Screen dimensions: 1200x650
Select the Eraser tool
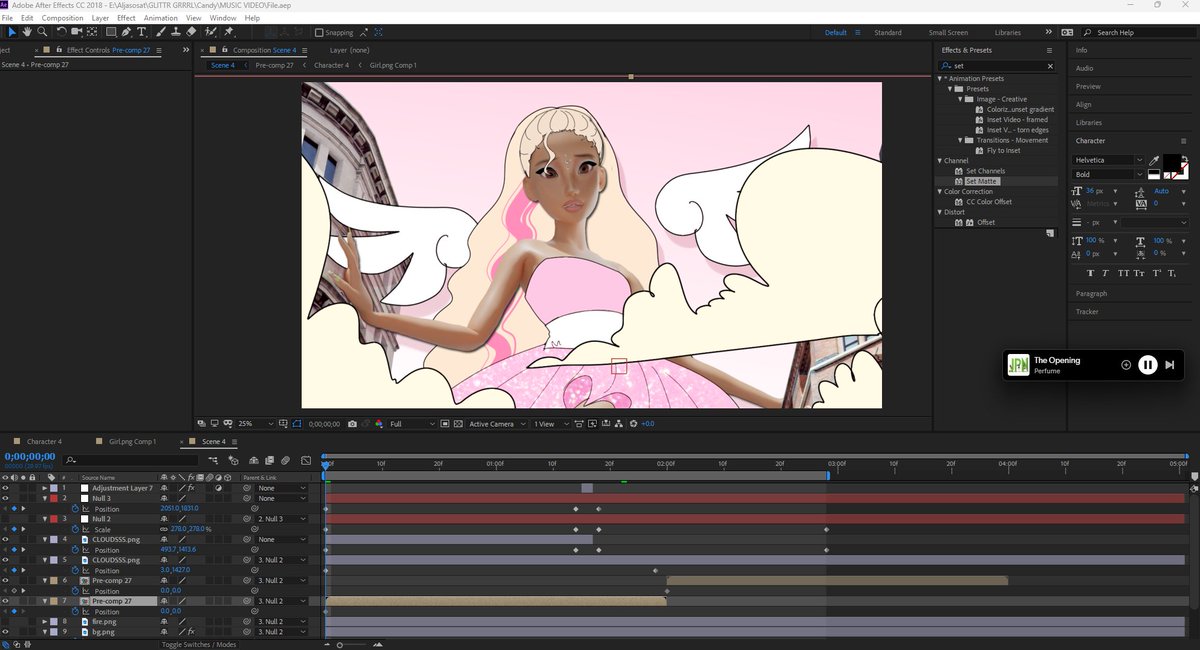tap(191, 32)
